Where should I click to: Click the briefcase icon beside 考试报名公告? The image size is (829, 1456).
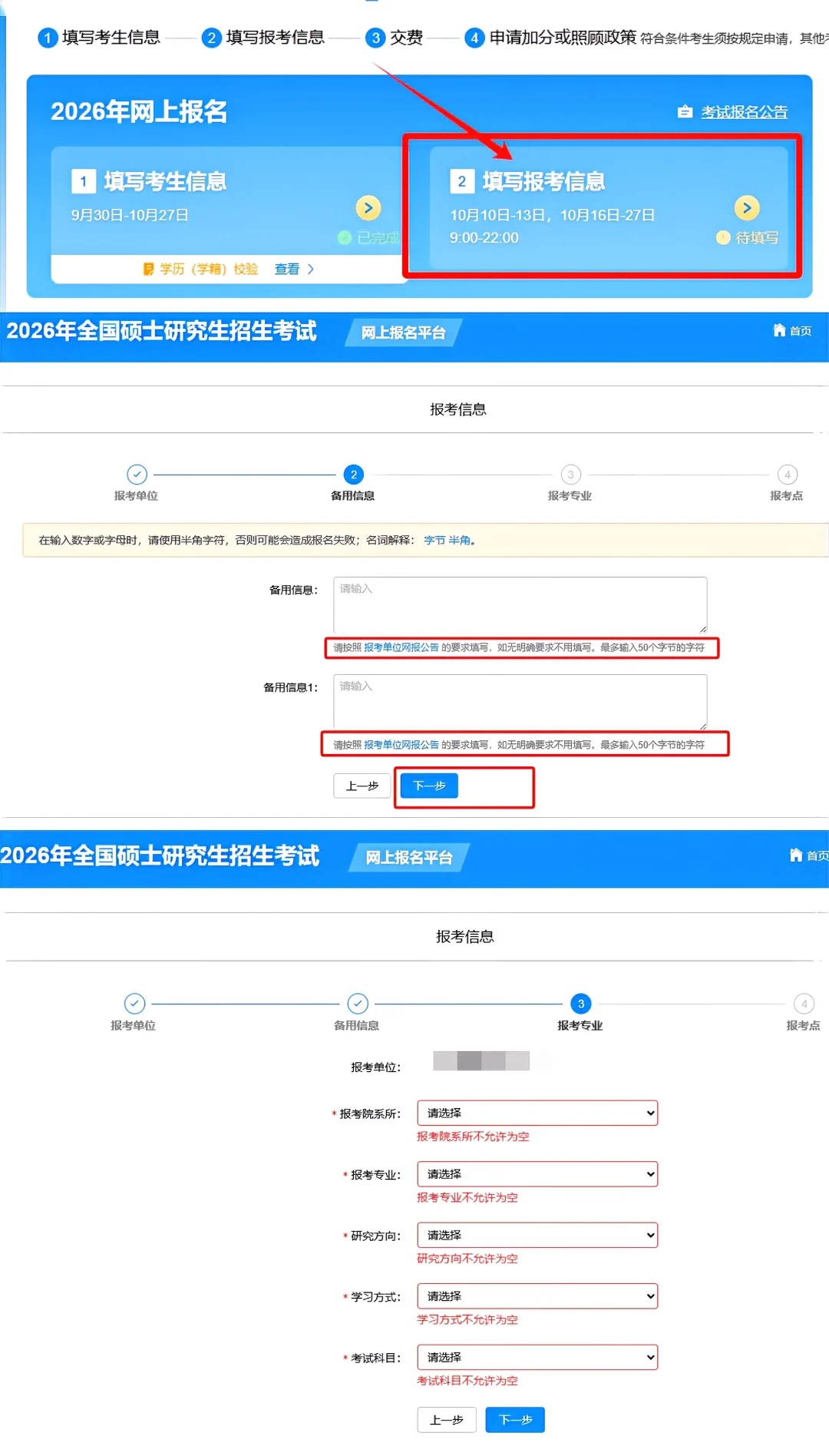pyautogui.click(x=685, y=112)
